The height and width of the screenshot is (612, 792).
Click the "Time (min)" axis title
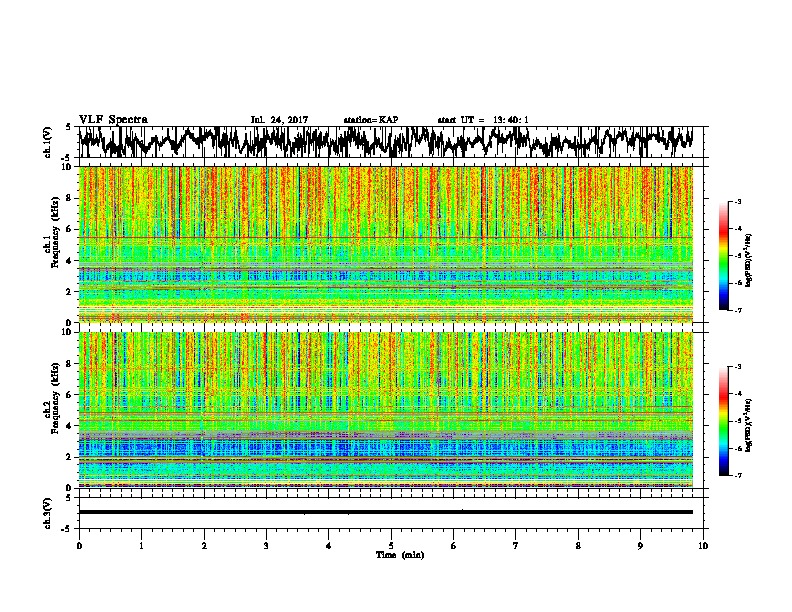(400, 555)
